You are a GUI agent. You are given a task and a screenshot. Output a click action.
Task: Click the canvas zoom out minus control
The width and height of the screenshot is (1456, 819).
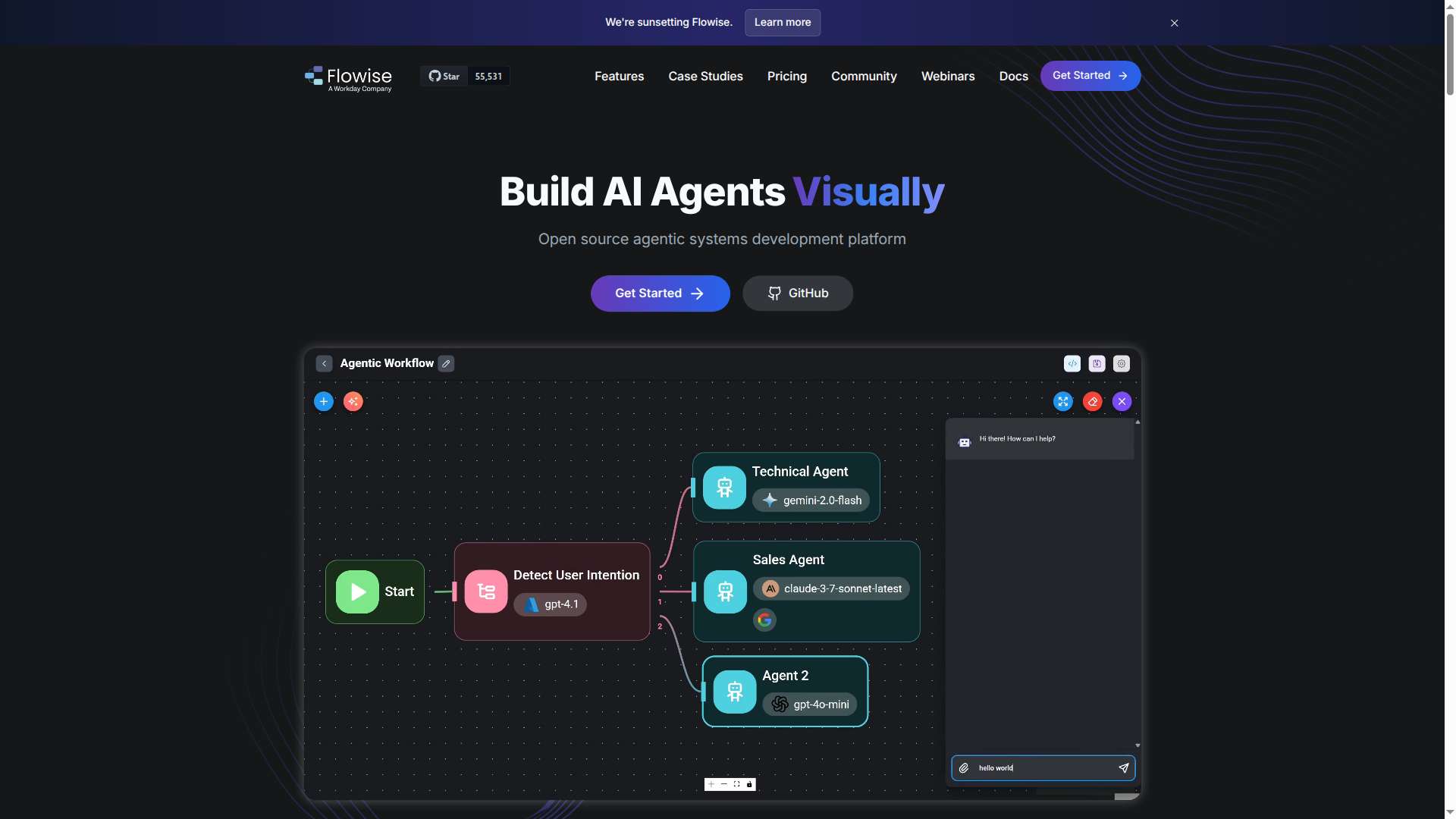(x=724, y=784)
